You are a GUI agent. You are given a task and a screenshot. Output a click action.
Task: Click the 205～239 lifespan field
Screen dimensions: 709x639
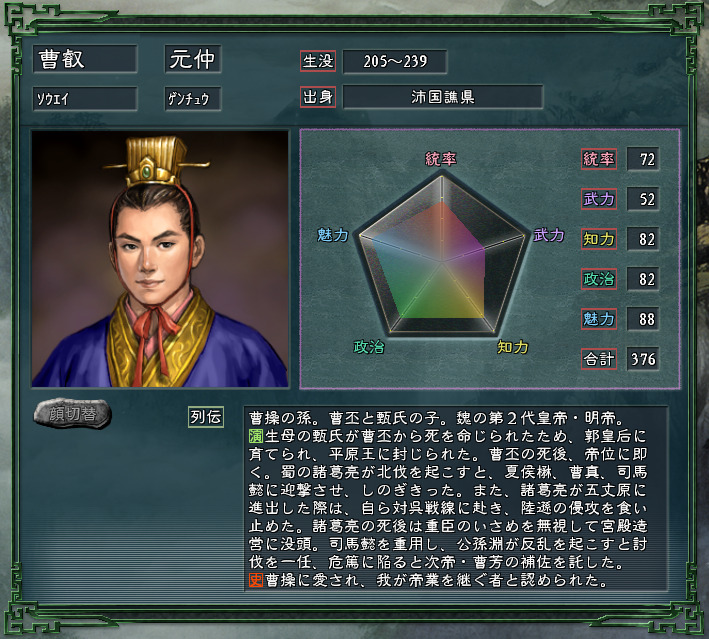click(395, 62)
